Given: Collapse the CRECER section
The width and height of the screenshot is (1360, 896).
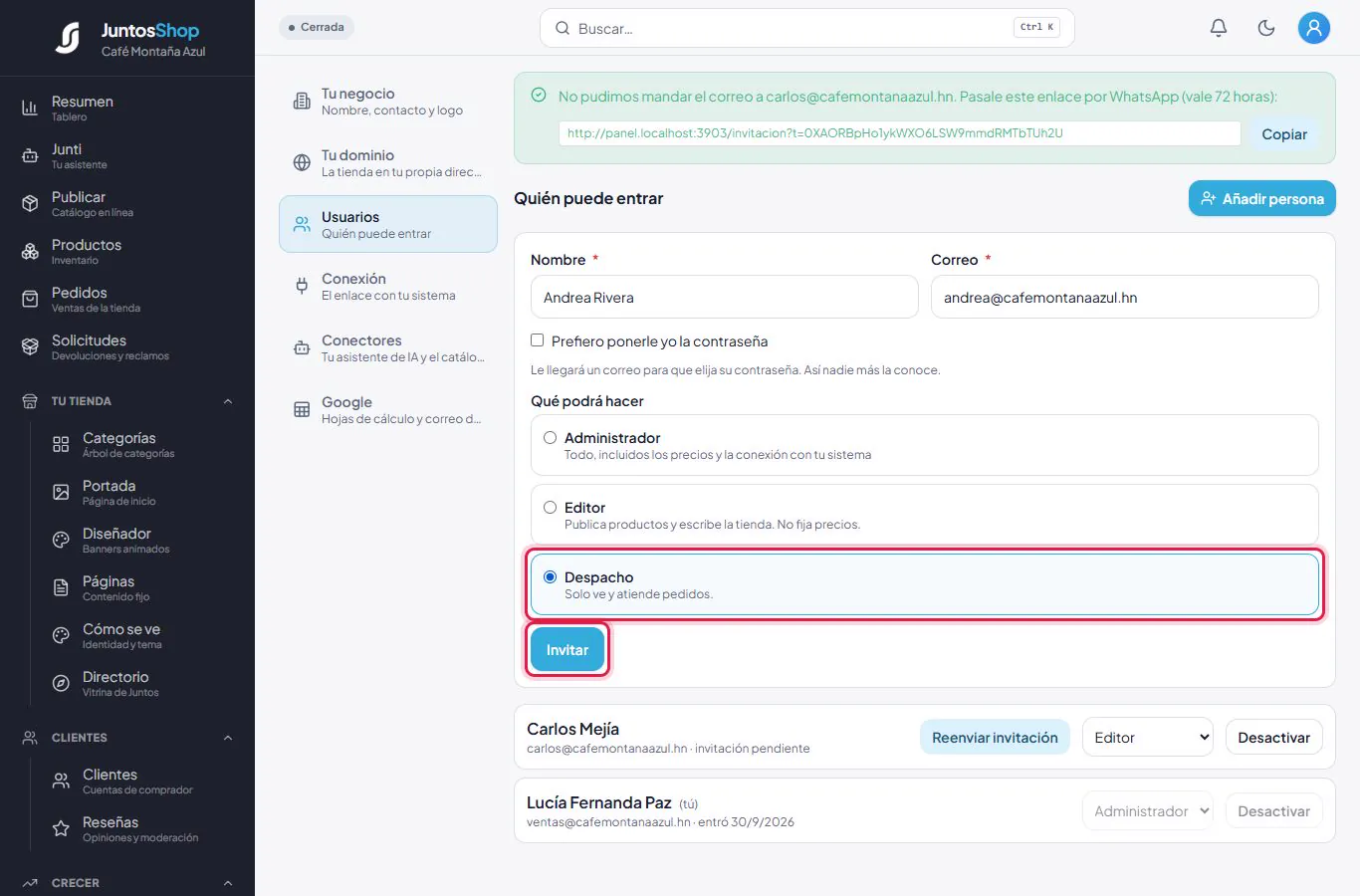Looking at the screenshot, I should click(228, 883).
